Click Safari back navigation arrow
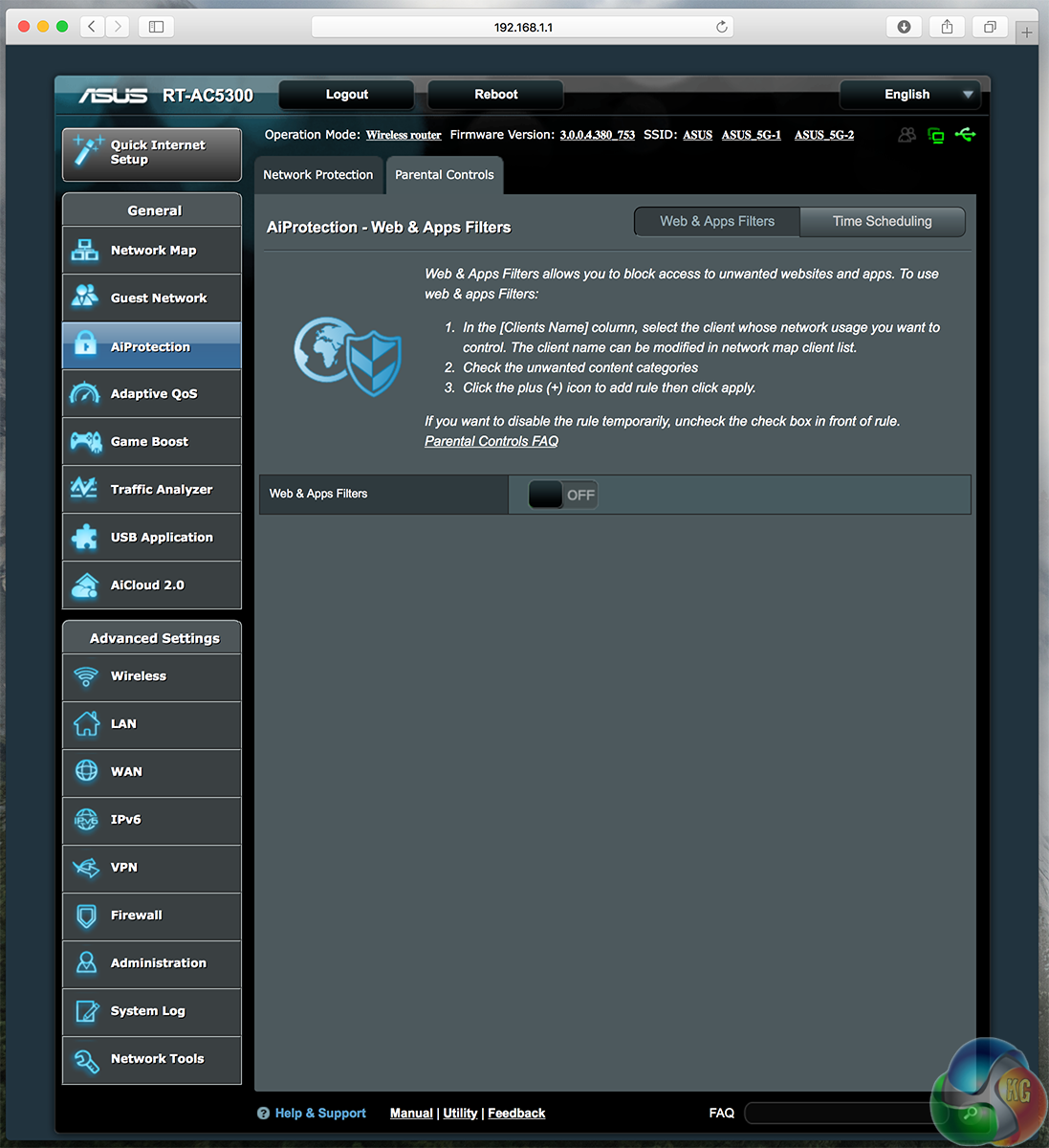1049x1148 pixels. click(x=92, y=27)
